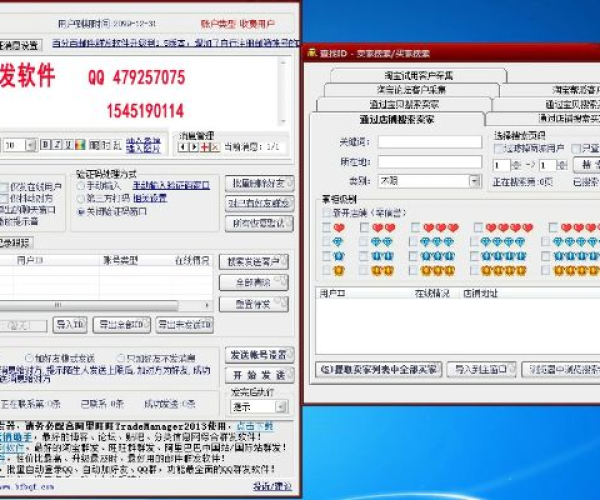
Task: Switch to 通过宝贝搜索卖家 tab
Action: 404,104
